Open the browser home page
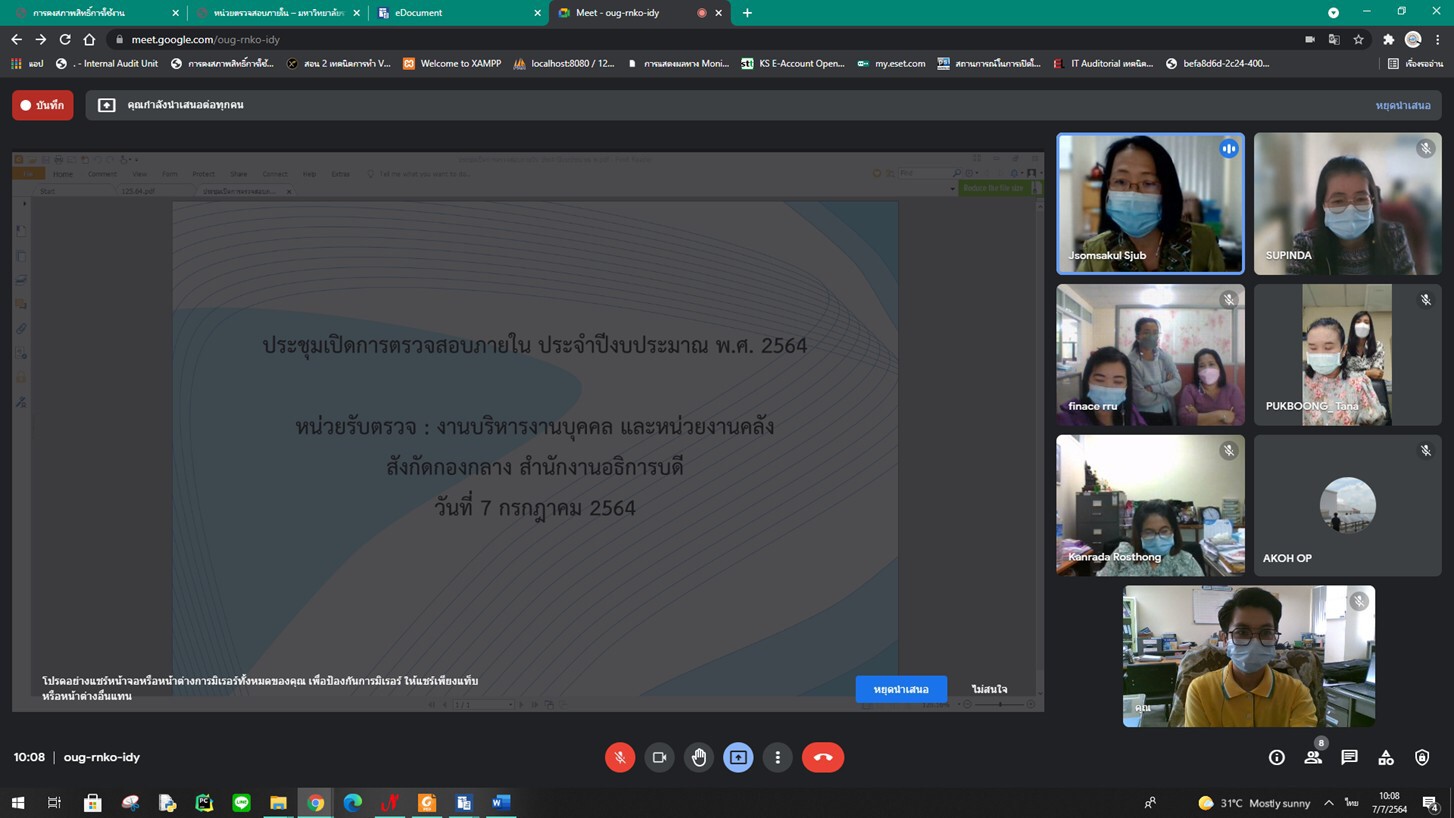 [89, 39]
